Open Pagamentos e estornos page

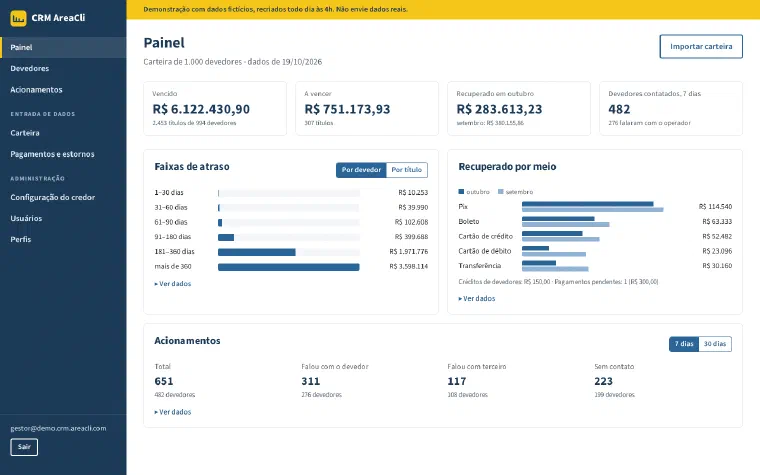coord(63,154)
